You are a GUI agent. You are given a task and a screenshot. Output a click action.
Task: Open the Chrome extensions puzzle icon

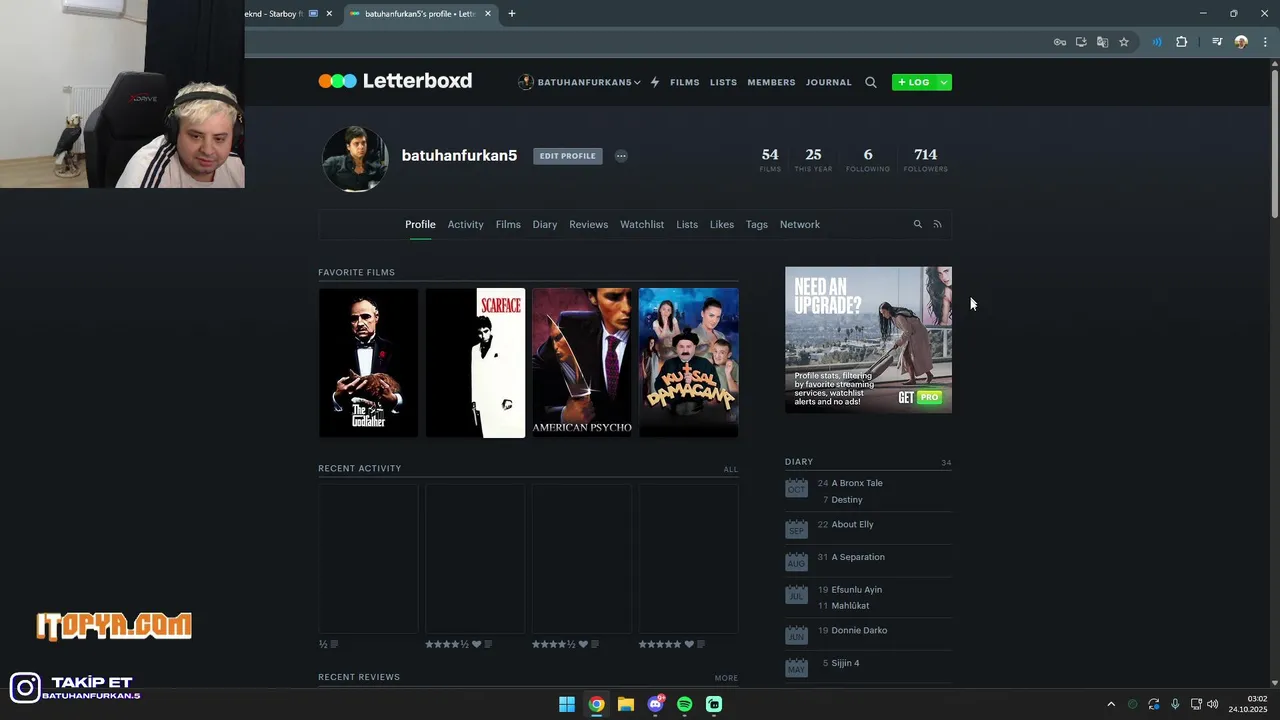coord(1181,42)
